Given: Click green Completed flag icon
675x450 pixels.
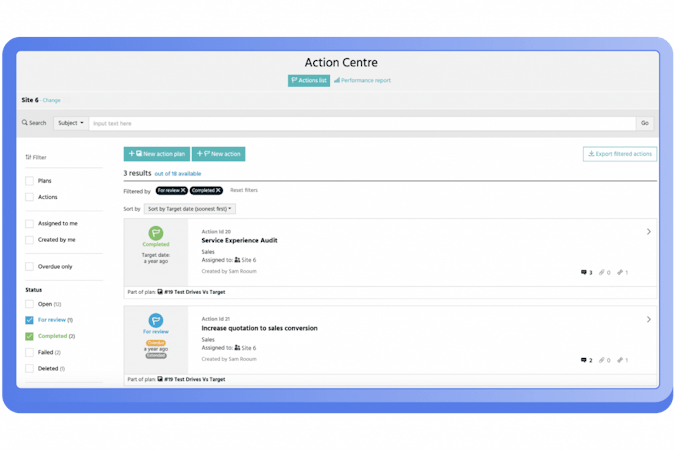Looking at the screenshot, I should [156, 233].
